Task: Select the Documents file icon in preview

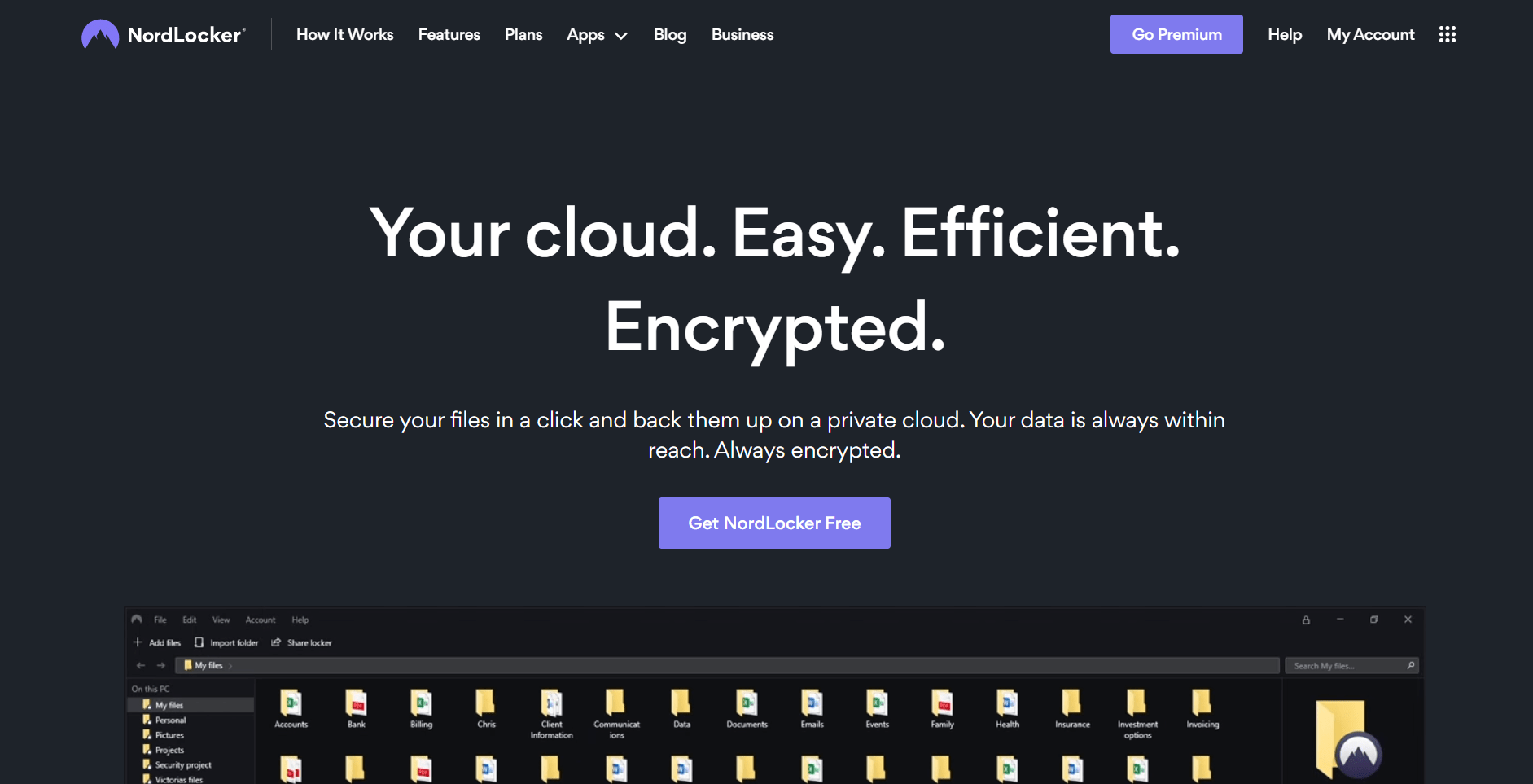Action: [x=747, y=703]
